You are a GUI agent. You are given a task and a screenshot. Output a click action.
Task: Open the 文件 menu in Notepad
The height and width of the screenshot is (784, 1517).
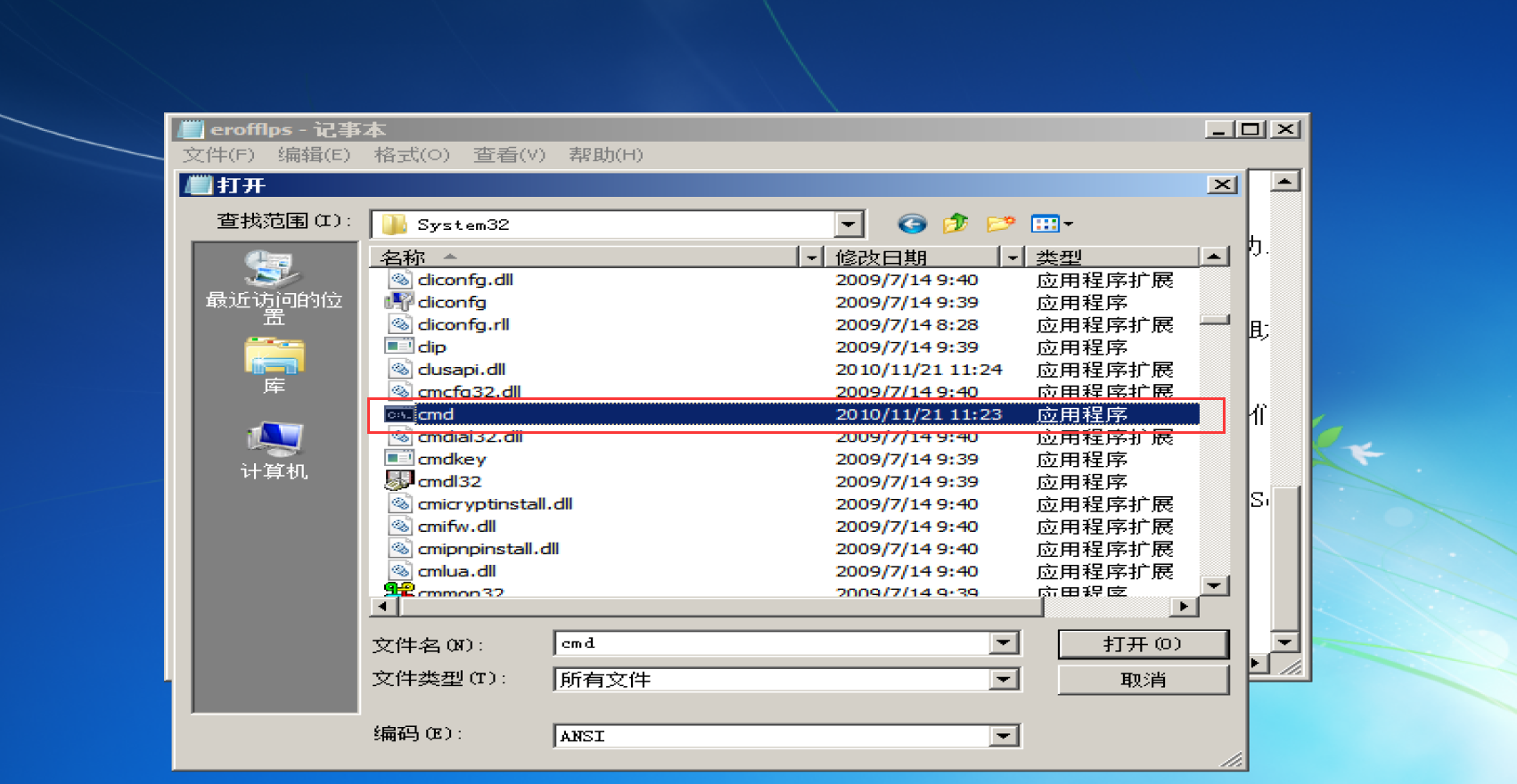click(x=218, y=155)
